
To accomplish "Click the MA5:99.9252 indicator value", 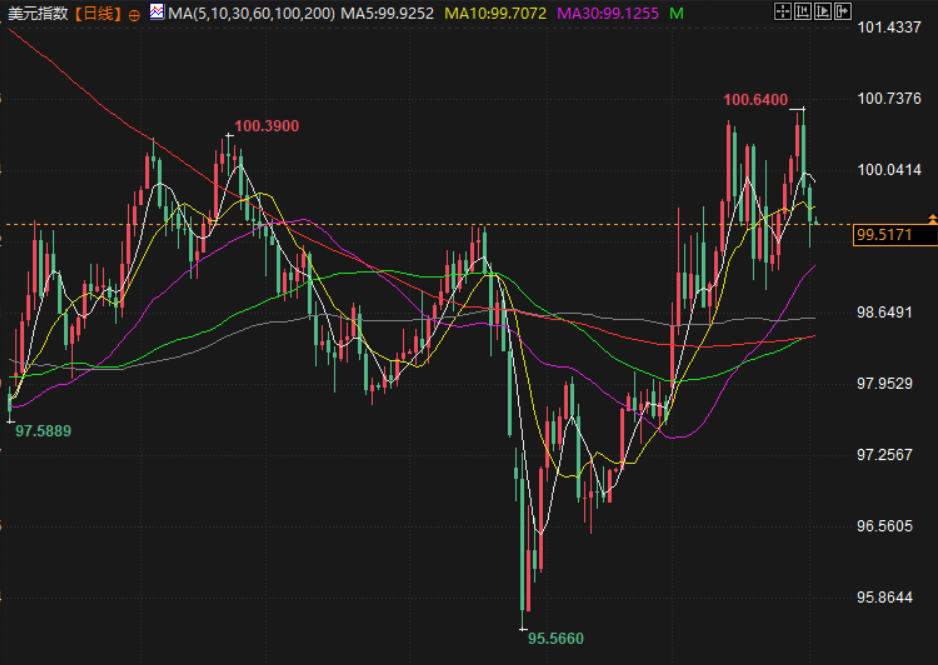I will coord(387,13).
